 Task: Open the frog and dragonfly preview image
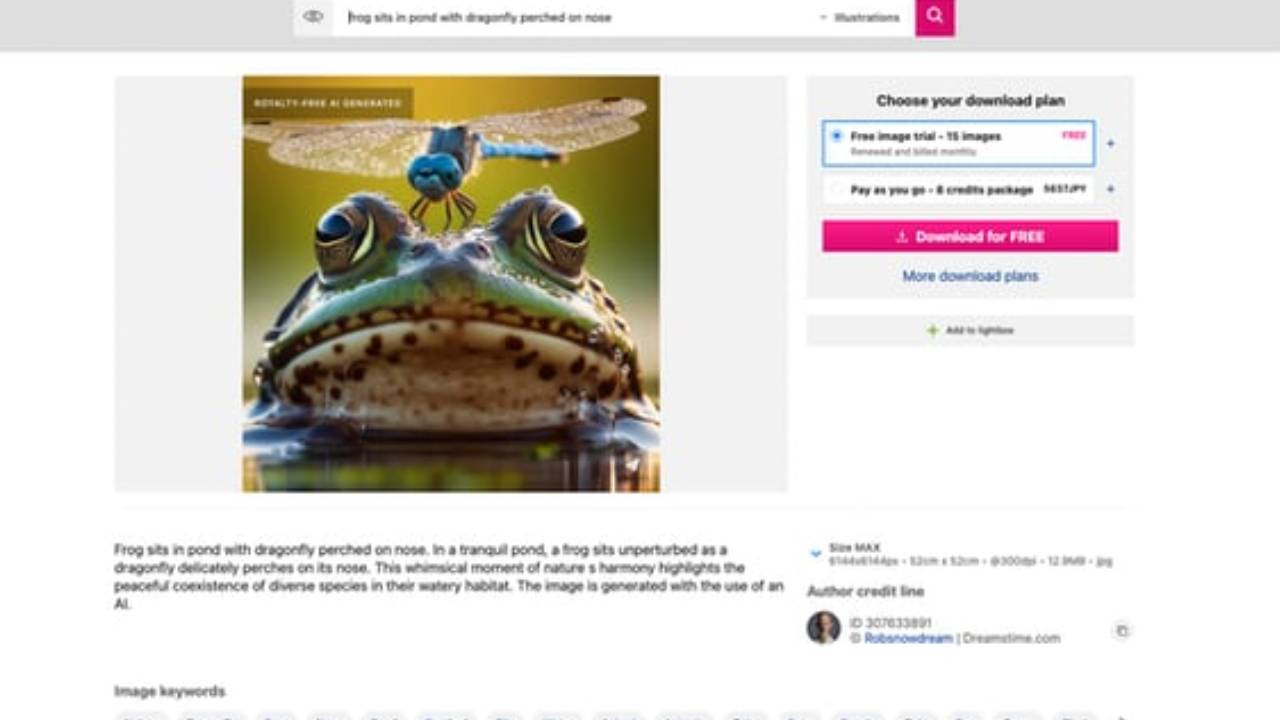tap(451, 284)
